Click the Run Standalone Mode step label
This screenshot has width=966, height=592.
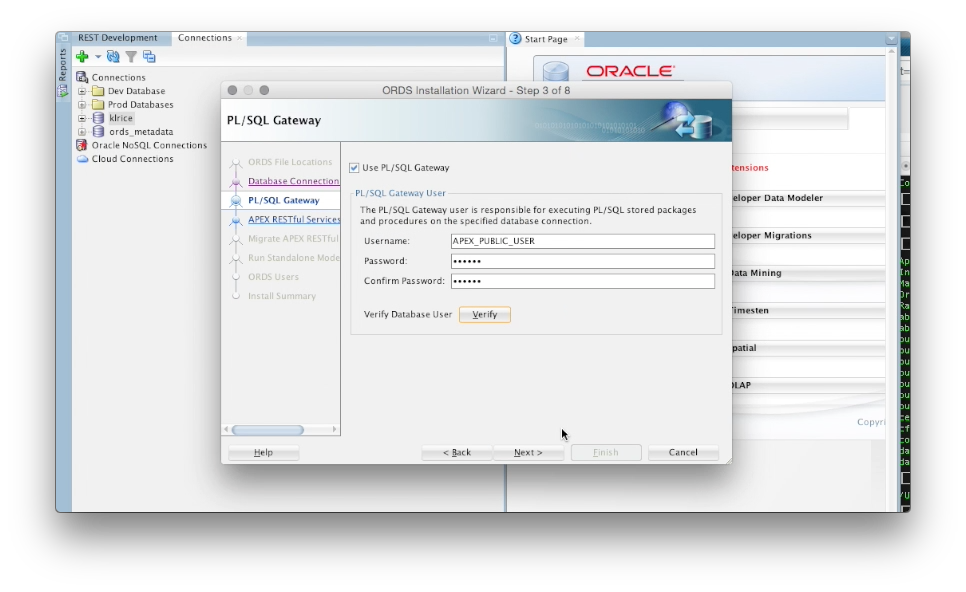tap(293, 258)
